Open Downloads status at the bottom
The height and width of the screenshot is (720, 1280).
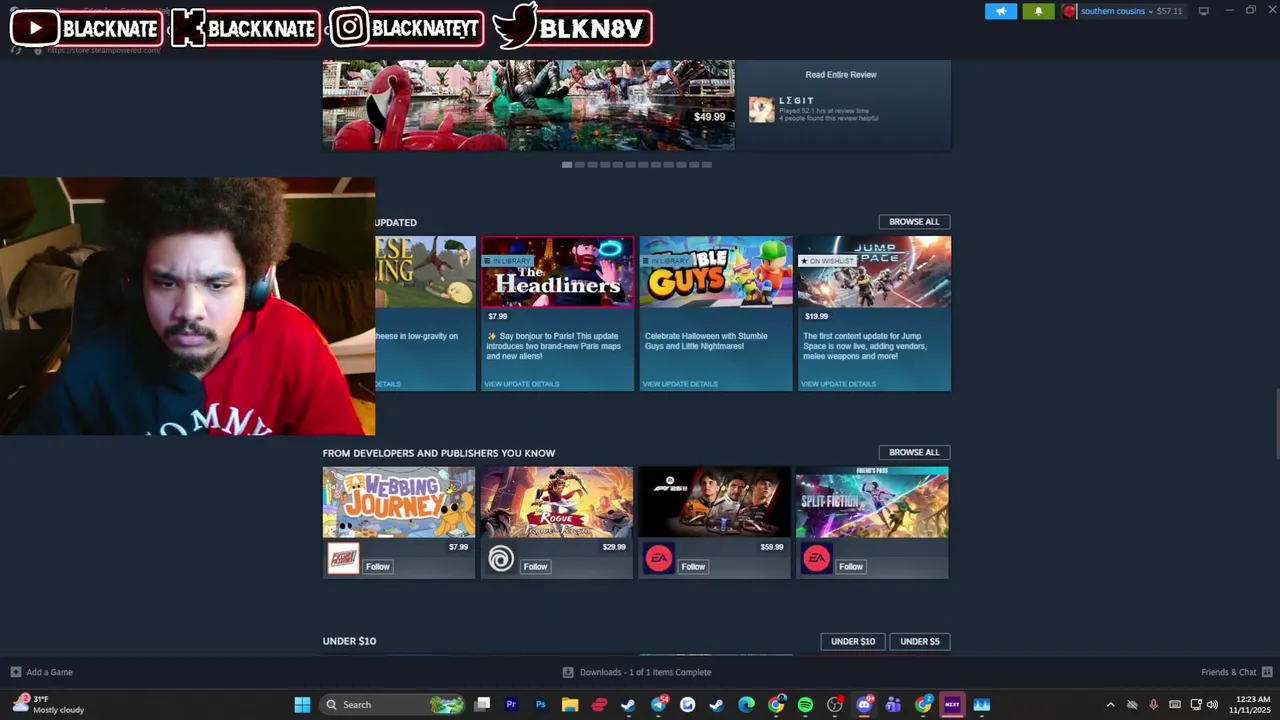point(637,672)
